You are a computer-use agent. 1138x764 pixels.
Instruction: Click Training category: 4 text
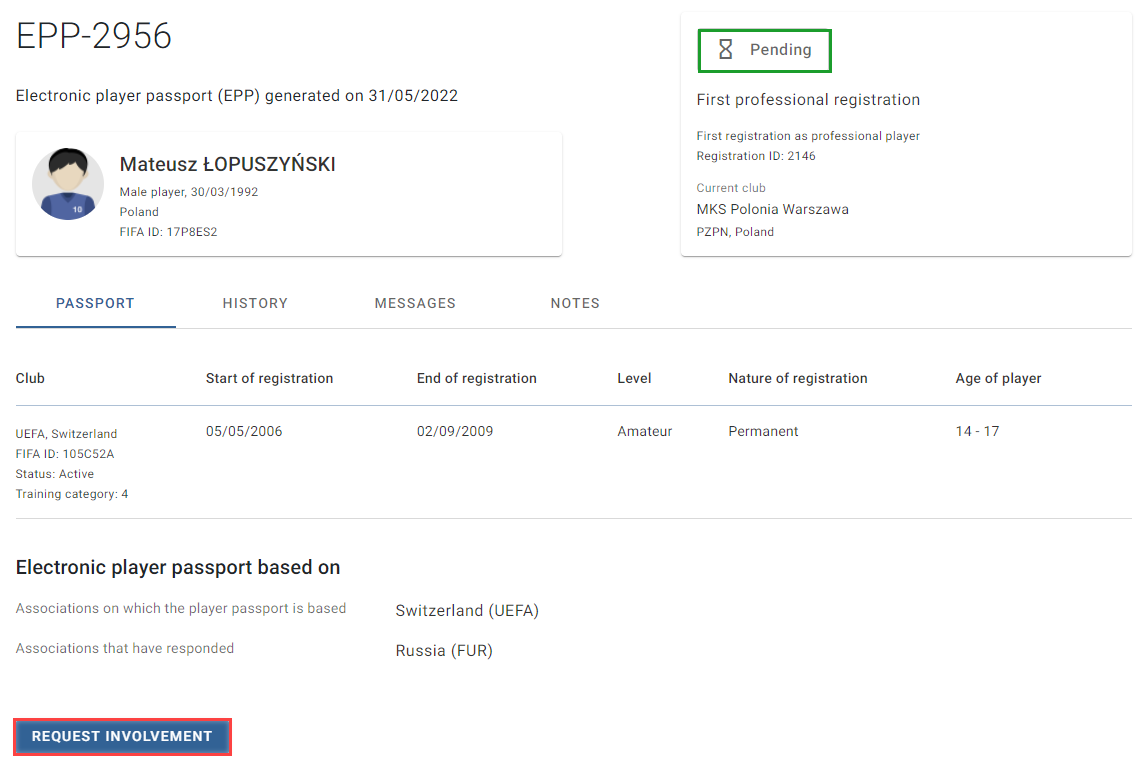pos(72,494)
